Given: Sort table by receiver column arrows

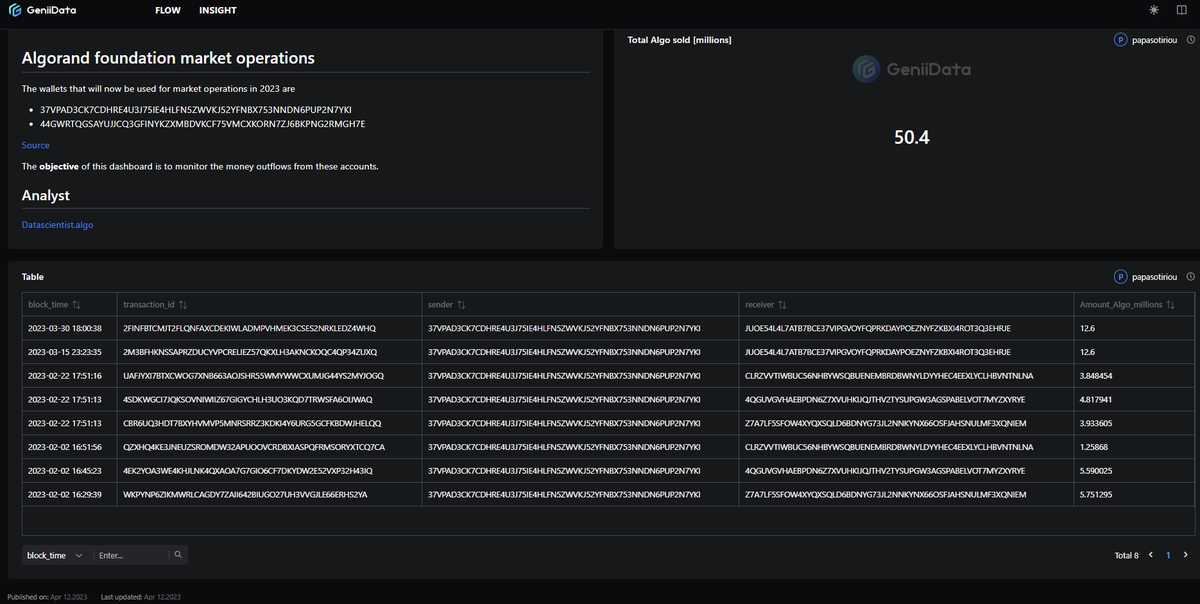Looking at the screenshot, I should [783, 304].
